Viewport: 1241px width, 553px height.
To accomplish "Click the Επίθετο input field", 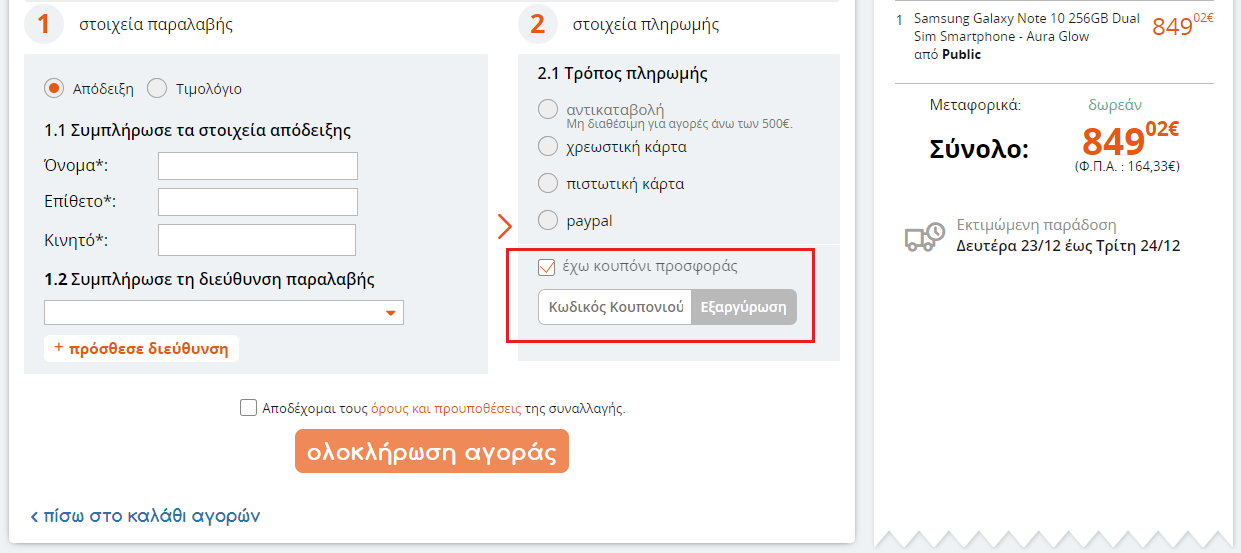I will point(257,202).
